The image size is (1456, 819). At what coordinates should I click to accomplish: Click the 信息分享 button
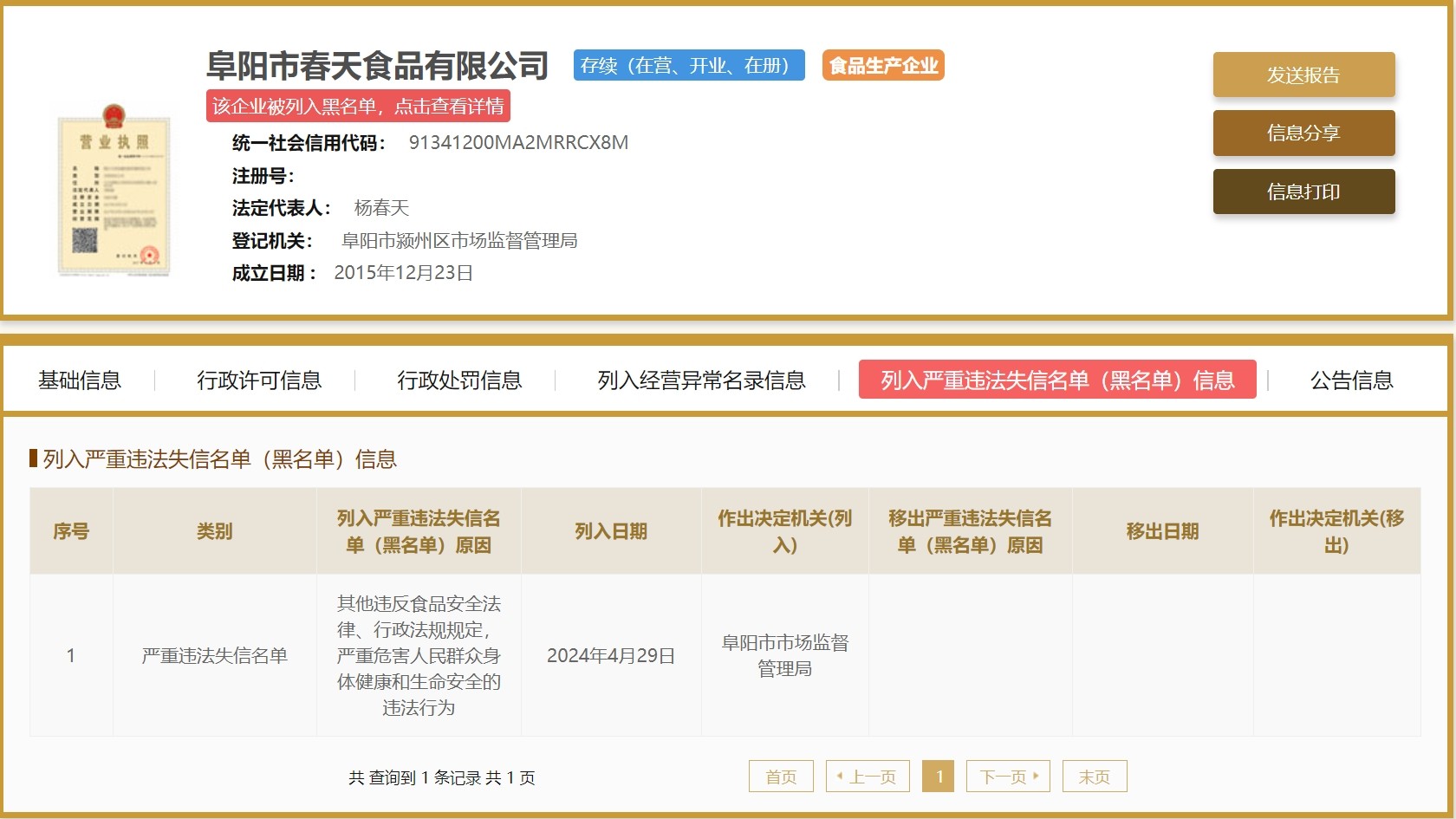click(x=1303, y=133)
